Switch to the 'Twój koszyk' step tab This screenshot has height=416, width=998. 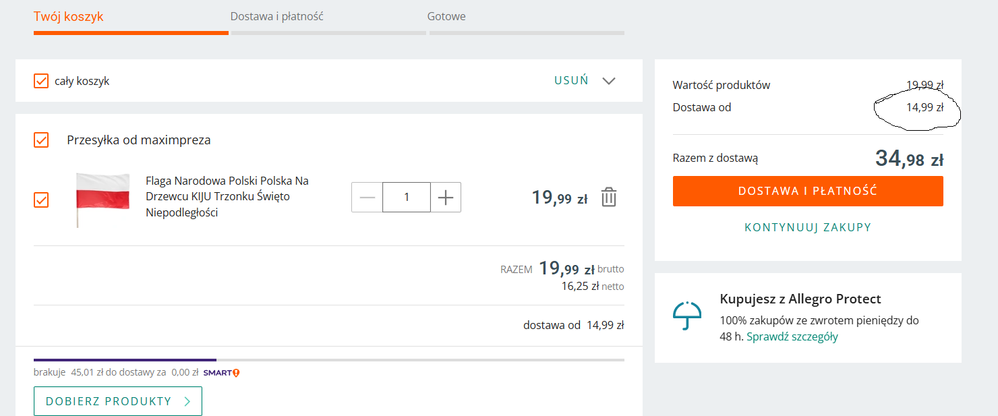pos(68,17)
